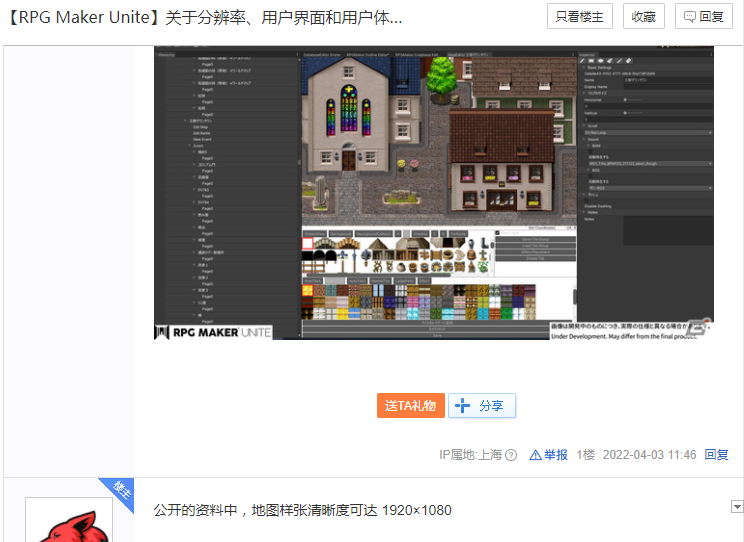Open the red wolf avatar profile
The image size is (744, 542).
(69, 520)
